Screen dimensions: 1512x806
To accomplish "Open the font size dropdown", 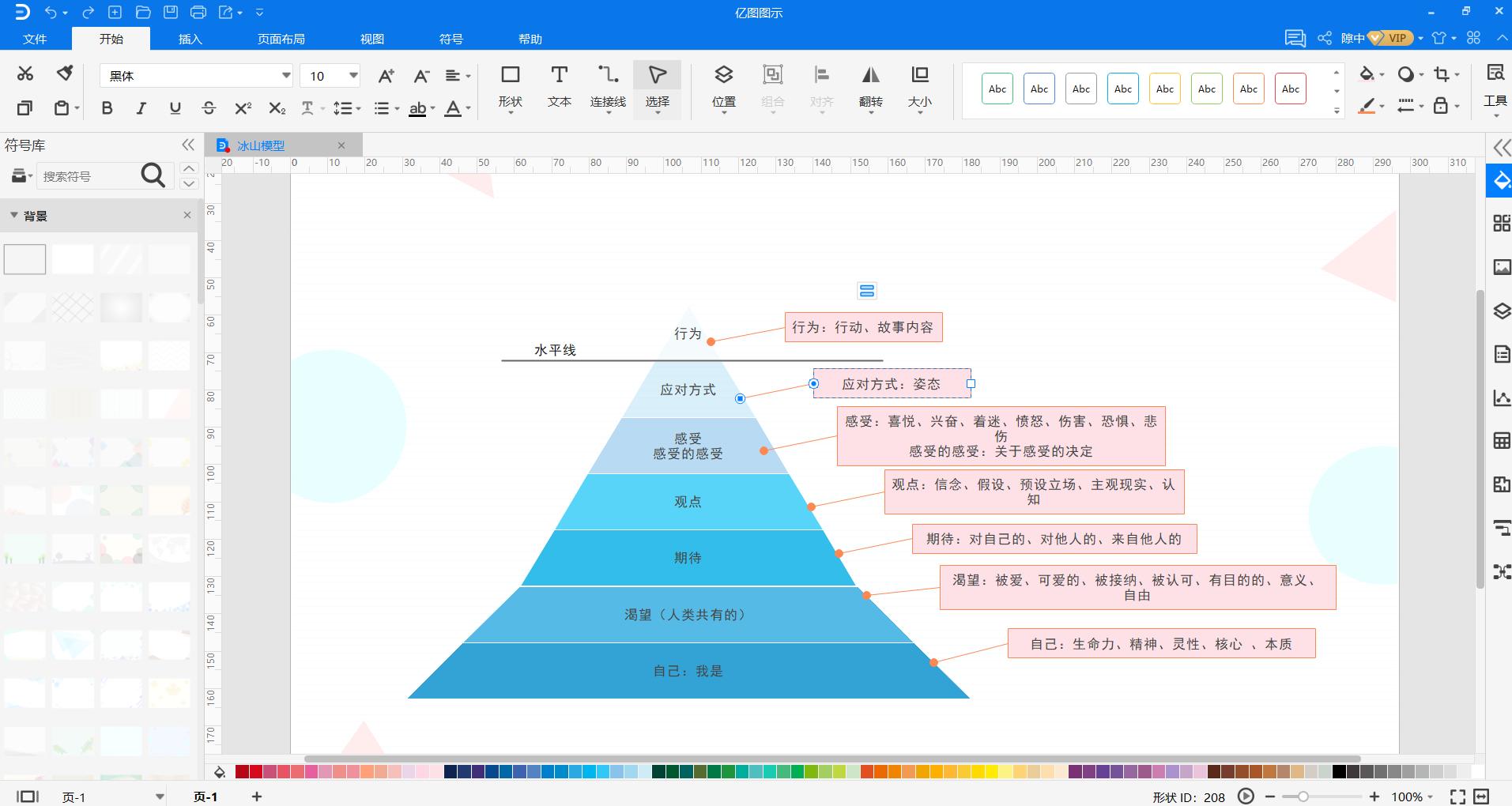I will pos(353,76).
